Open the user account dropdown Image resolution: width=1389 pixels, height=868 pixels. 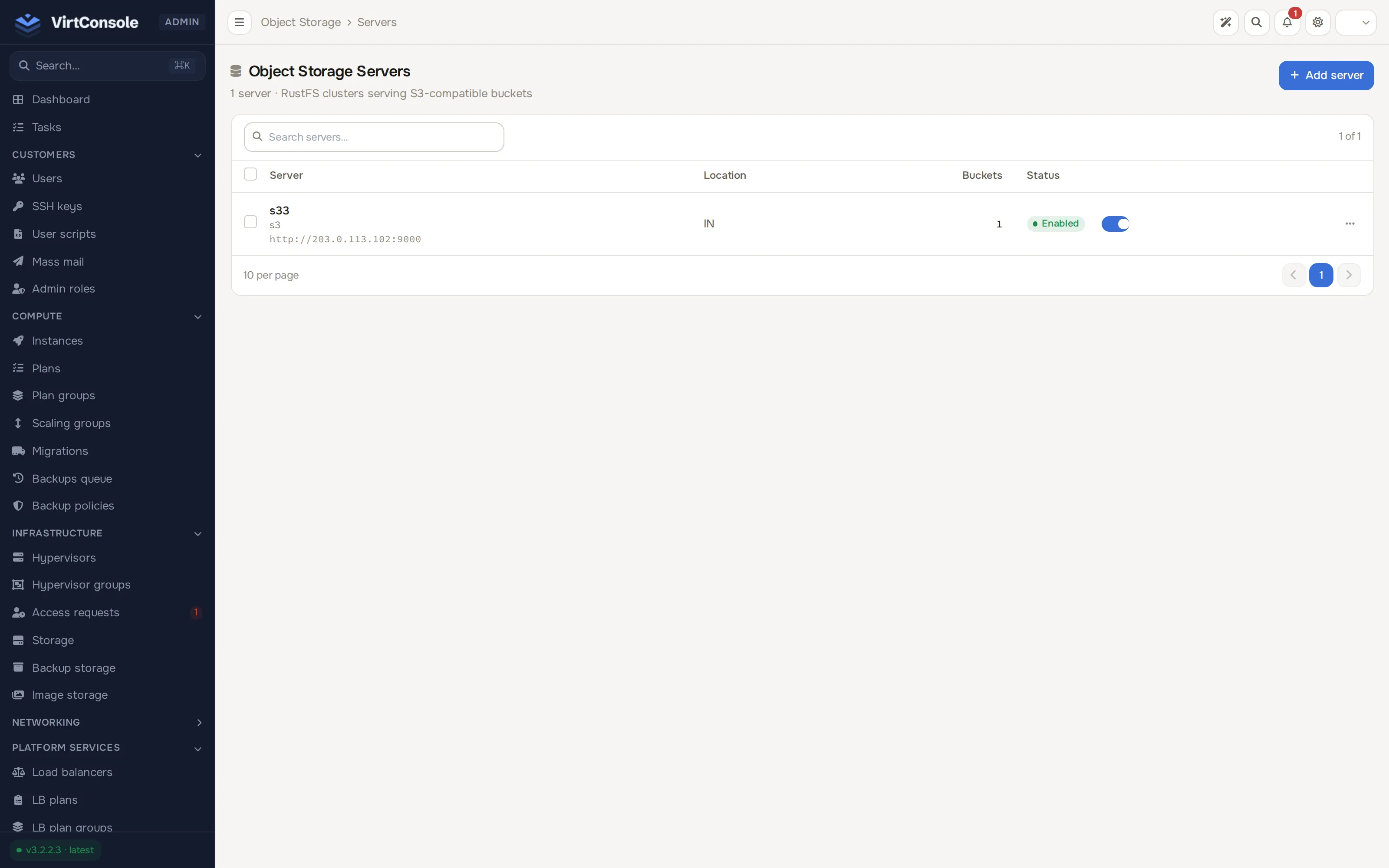tap(1356, 23)
